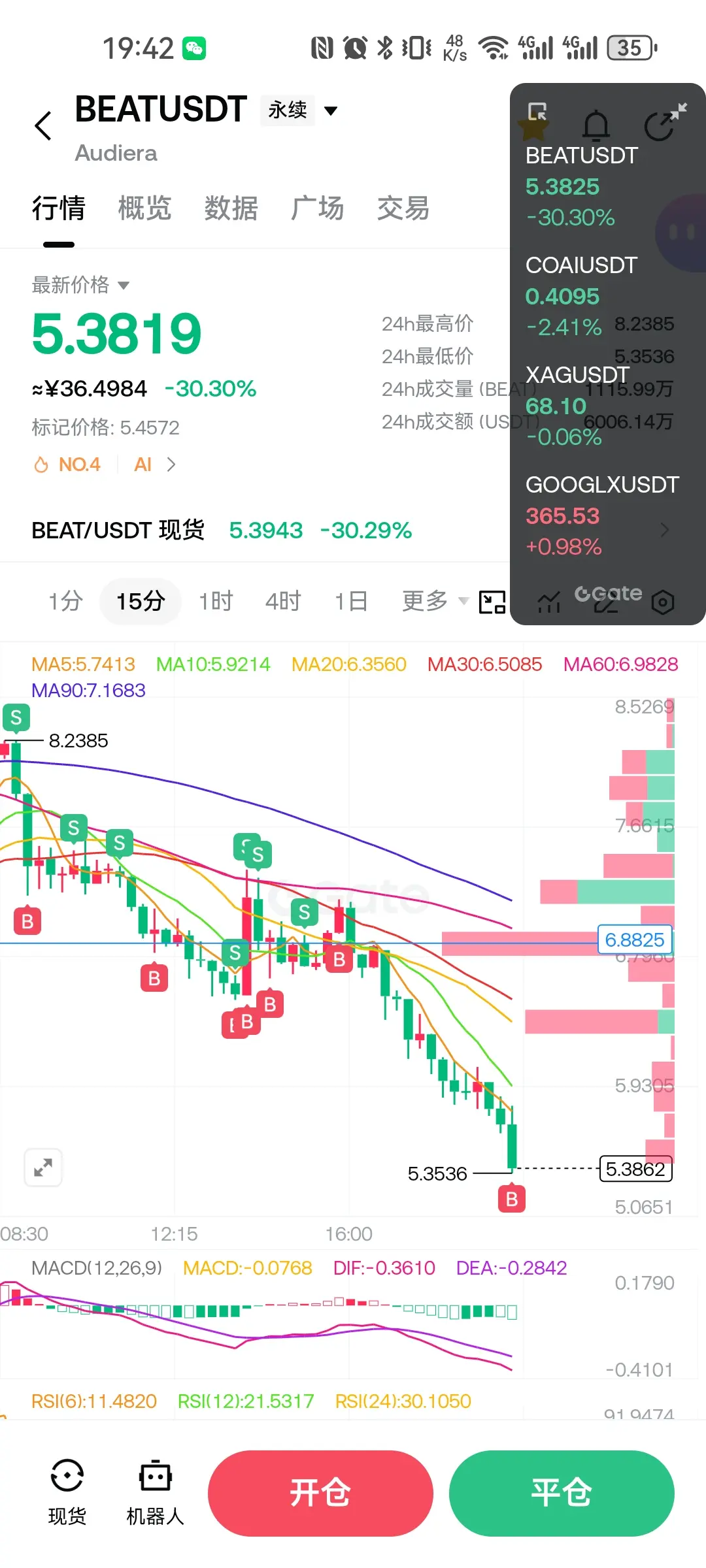Tap the RSI(6):11.4820 value
This screenshot has height=1568, width=706.
(94, 1401)
